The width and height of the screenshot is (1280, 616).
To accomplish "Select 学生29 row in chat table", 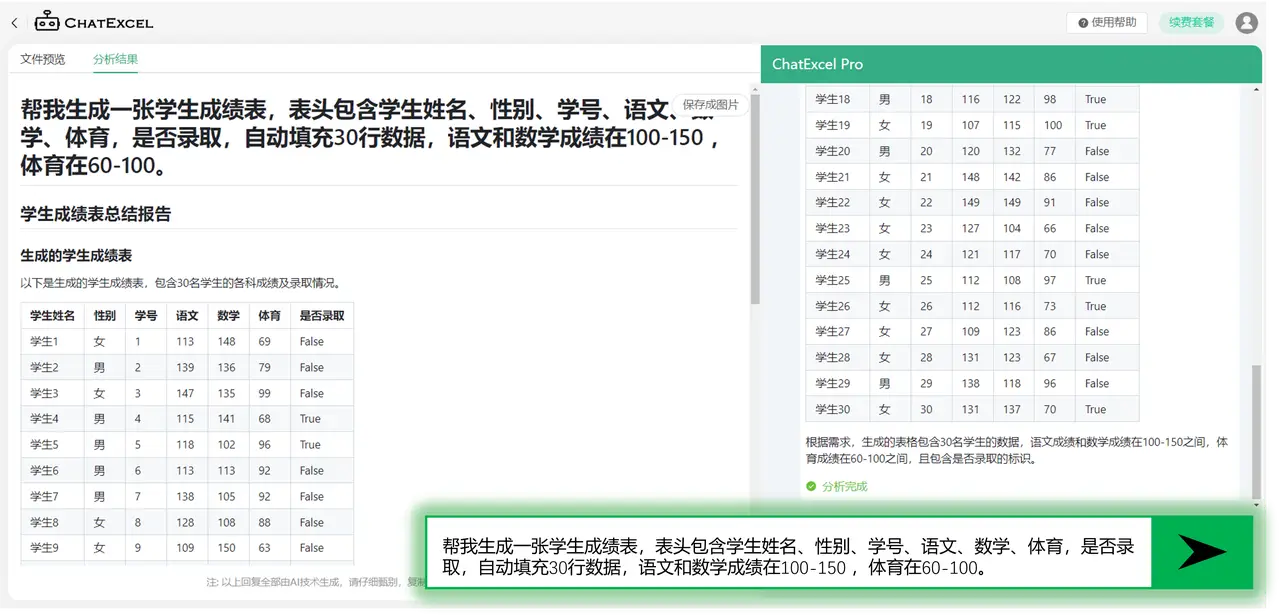I will 972,383.
